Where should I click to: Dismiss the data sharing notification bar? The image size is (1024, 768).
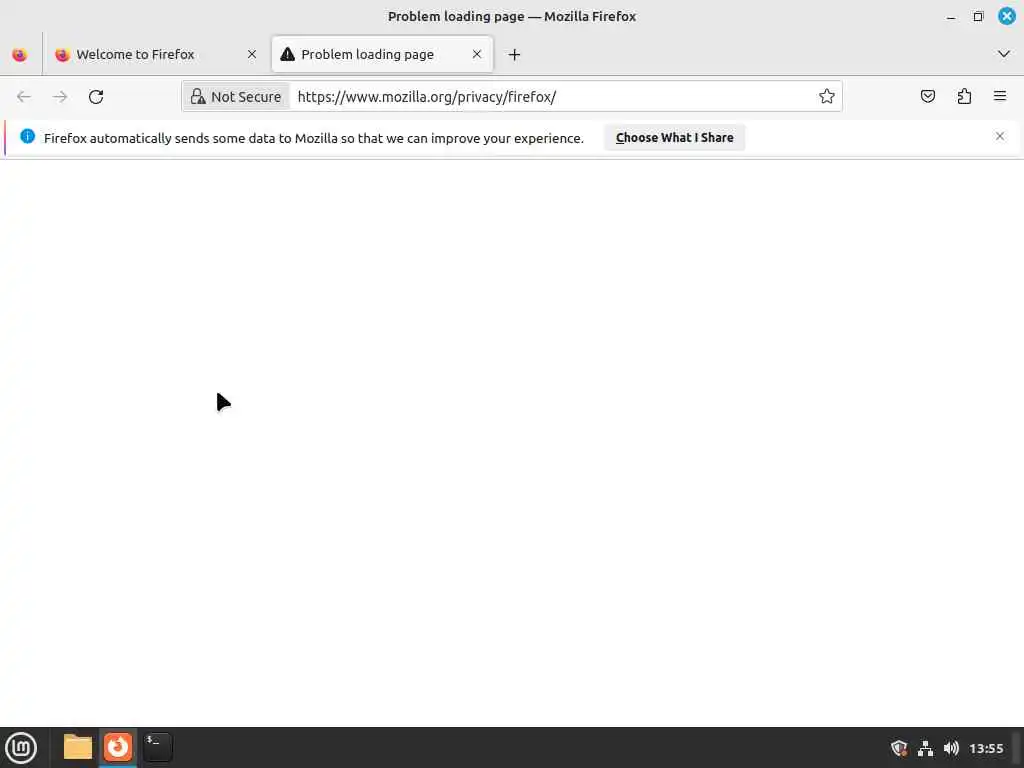point(1000,136)
